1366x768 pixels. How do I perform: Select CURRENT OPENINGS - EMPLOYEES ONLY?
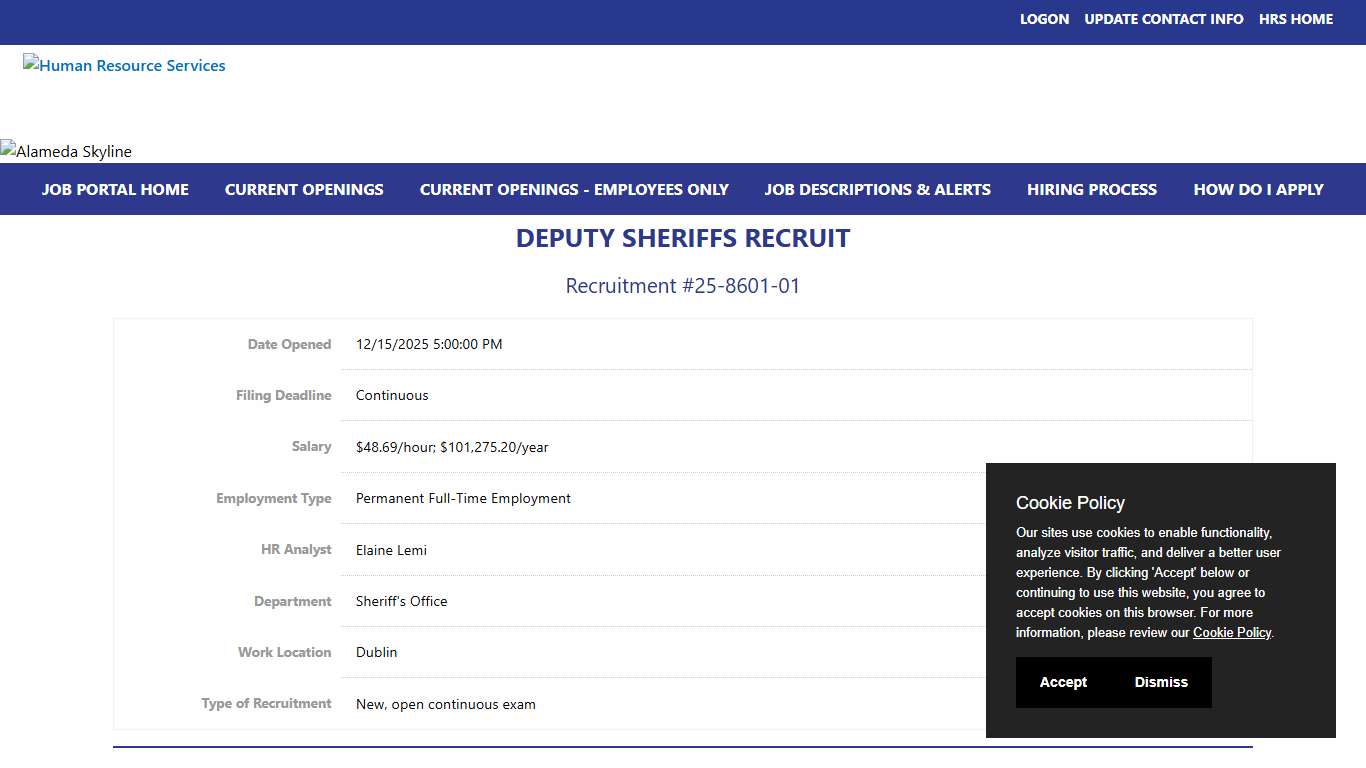point(574,189)
